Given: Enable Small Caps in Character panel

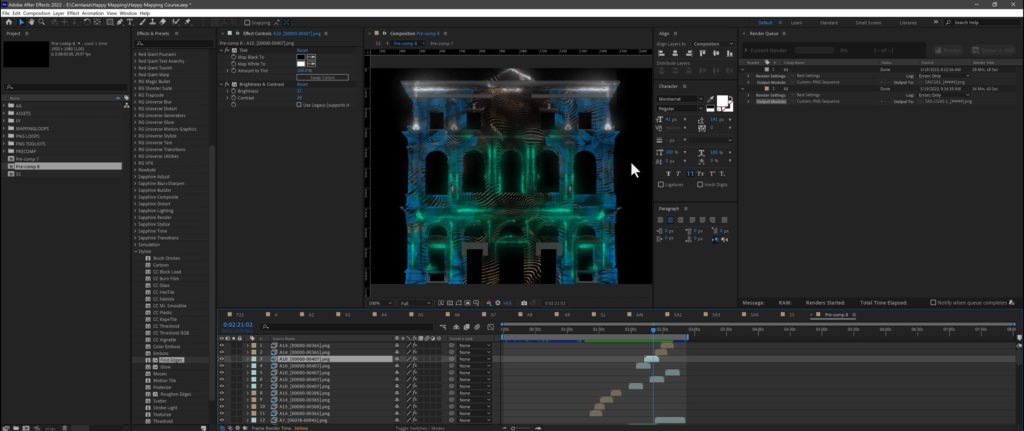Looking at the screenshot, I should tap(701, 173).
